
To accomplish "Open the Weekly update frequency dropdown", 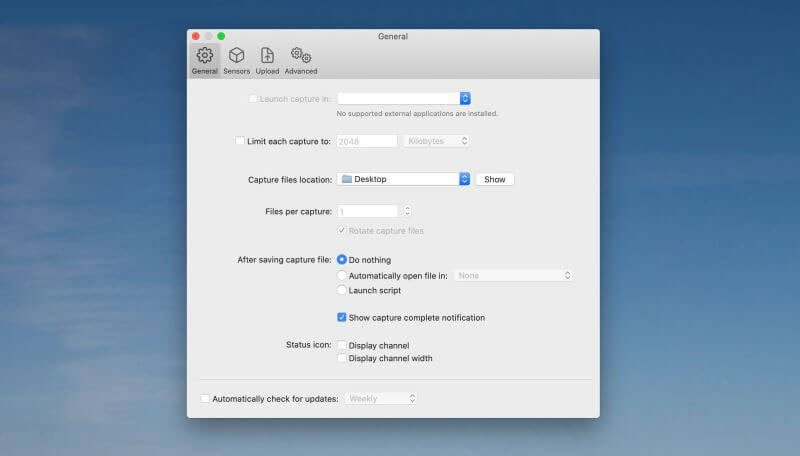I will (x=381, y=398).
